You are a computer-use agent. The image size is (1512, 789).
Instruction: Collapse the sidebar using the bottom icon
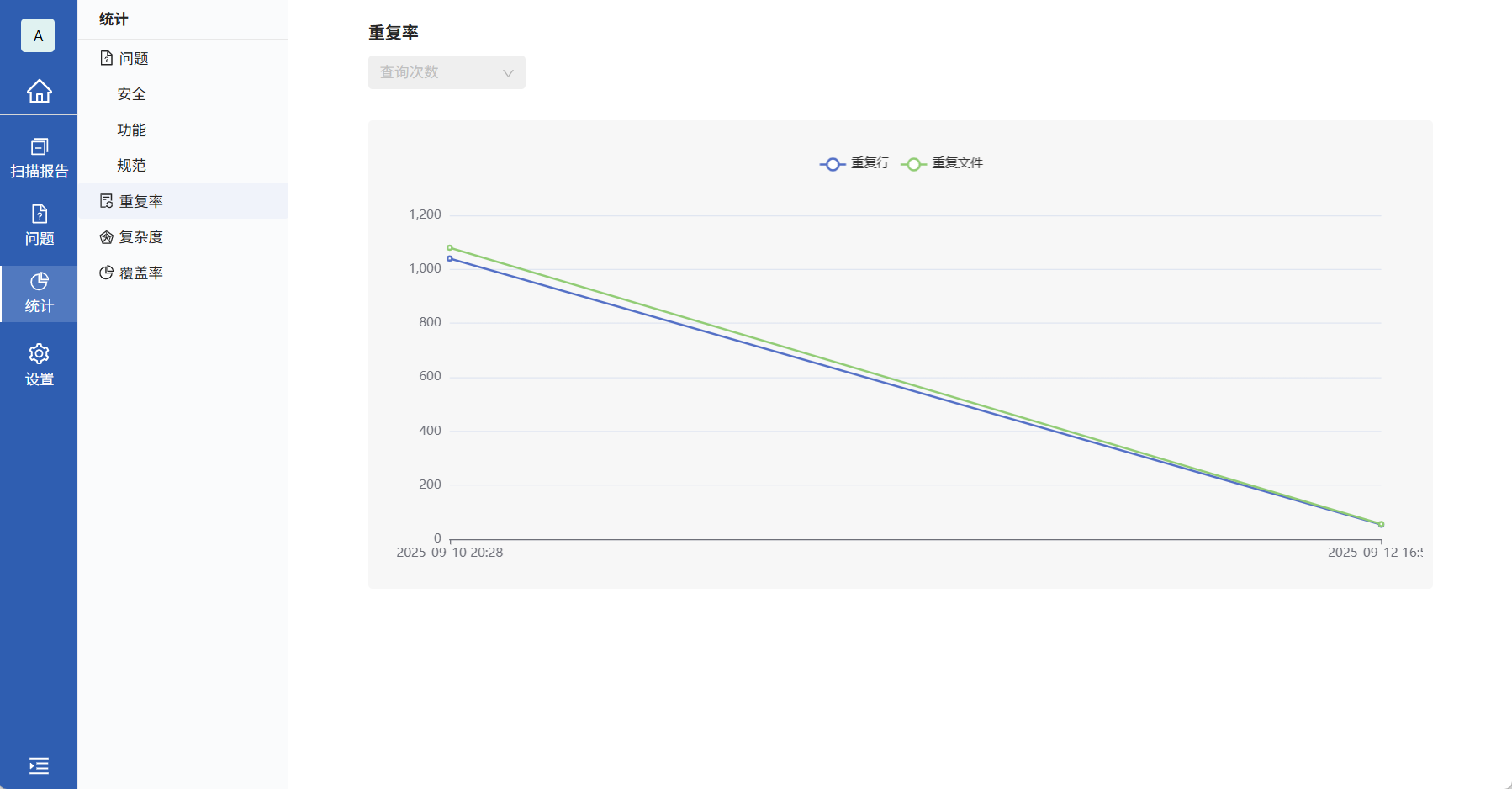point(39,765)
